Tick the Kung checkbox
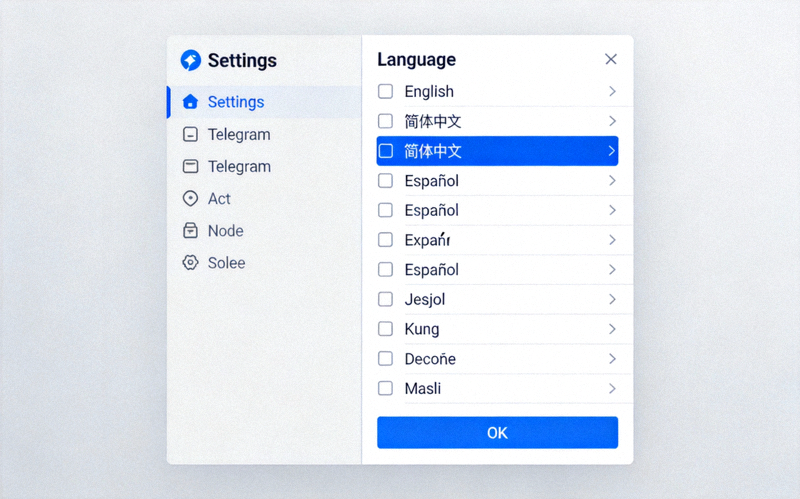 click(385, 329)
